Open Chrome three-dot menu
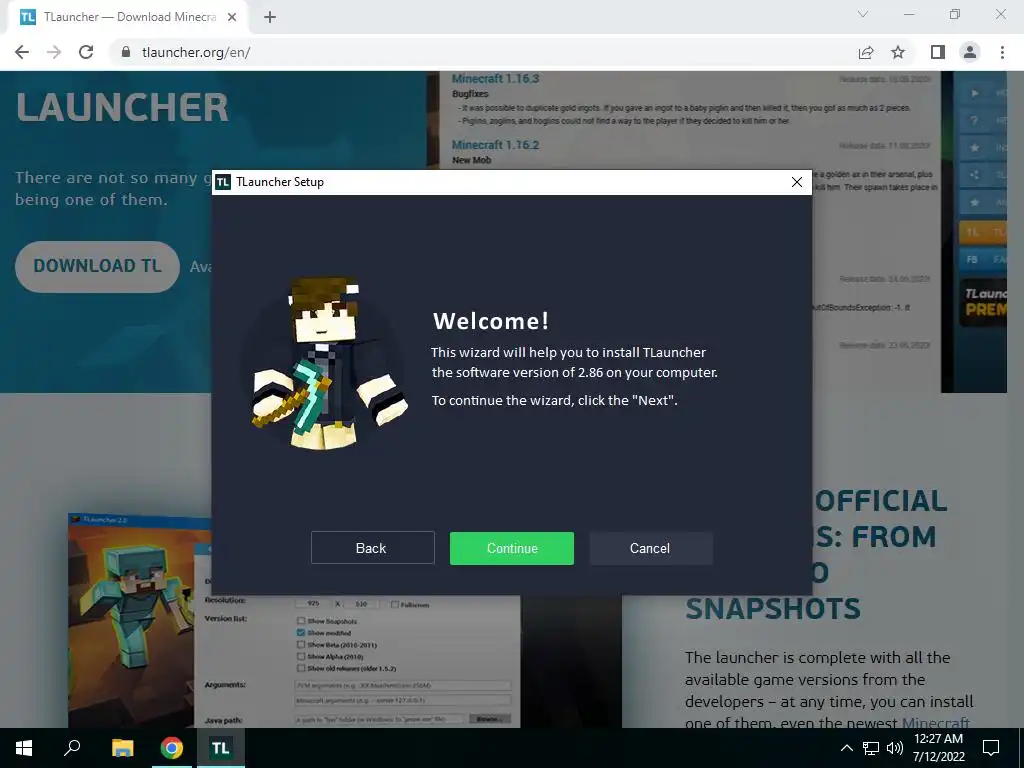1024x768 pixels. tap(1002, 52)
